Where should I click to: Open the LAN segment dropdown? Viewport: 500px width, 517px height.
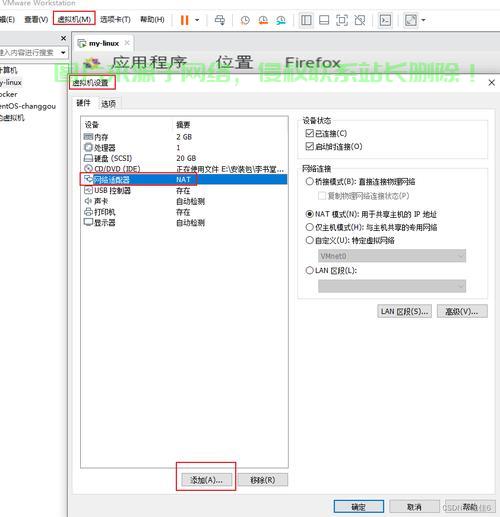click(392, 286)
